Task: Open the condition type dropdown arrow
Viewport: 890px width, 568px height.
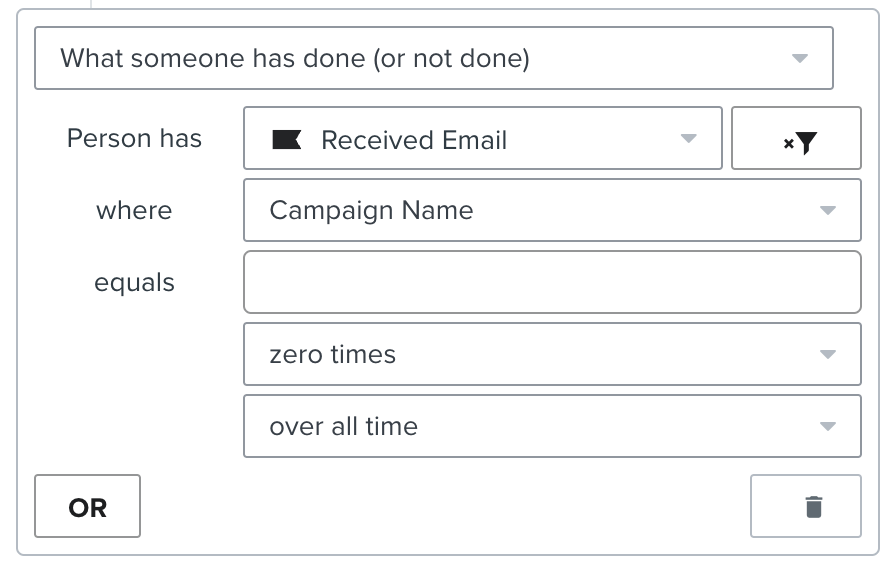Action: point(799,58)
